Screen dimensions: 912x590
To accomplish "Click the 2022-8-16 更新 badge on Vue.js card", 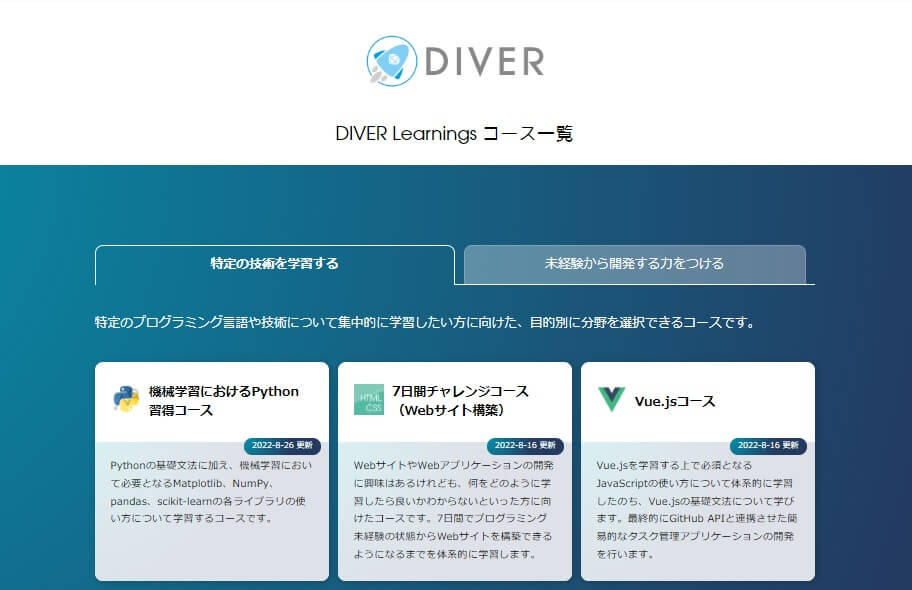I will (x=768, y=446).
